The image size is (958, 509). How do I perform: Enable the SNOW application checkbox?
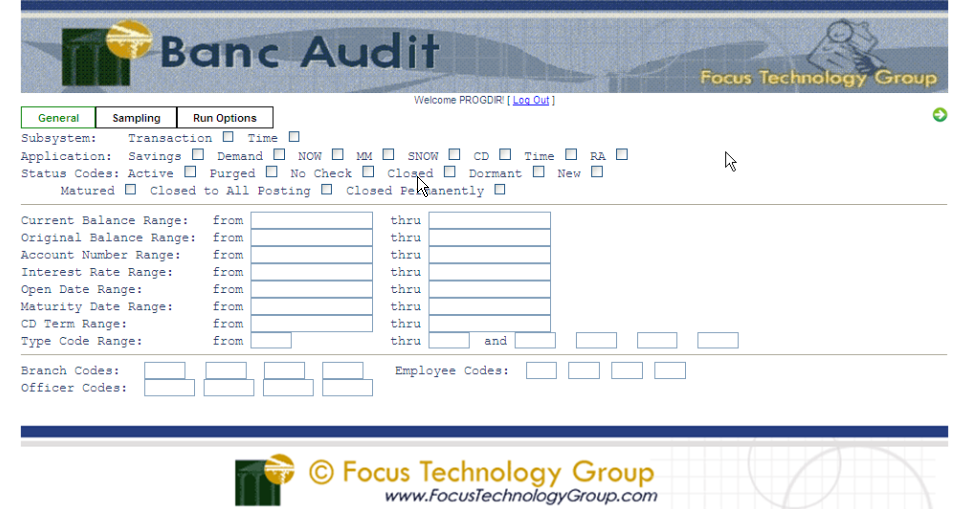[454, 155]
